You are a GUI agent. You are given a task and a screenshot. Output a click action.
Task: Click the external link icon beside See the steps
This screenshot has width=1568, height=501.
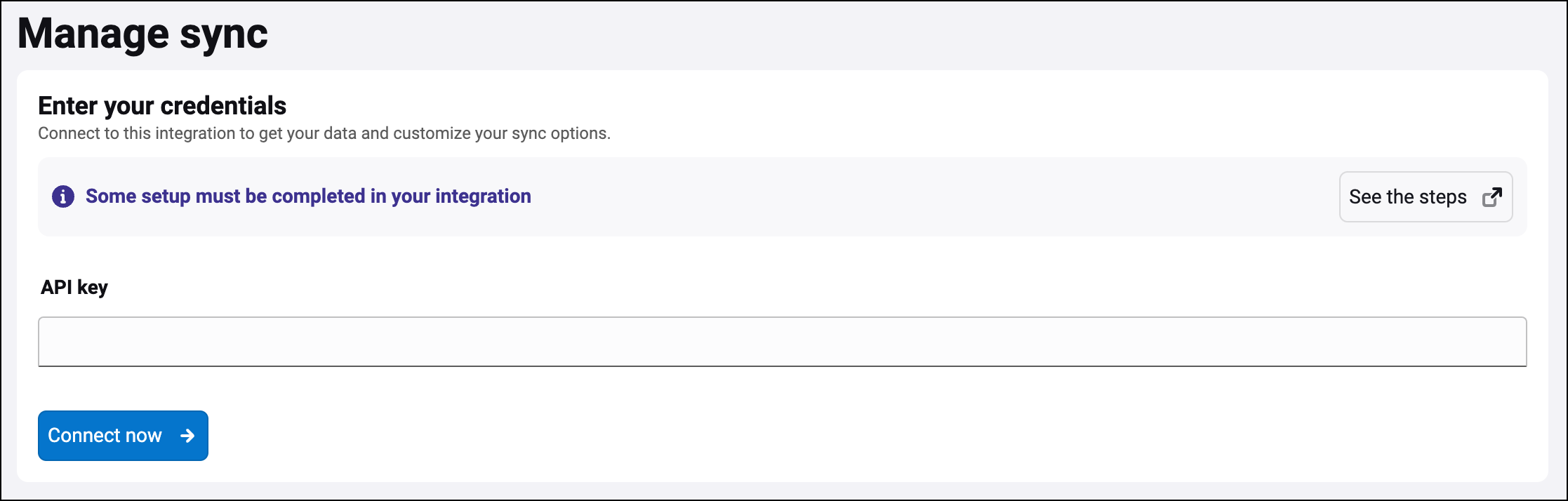1492,197
